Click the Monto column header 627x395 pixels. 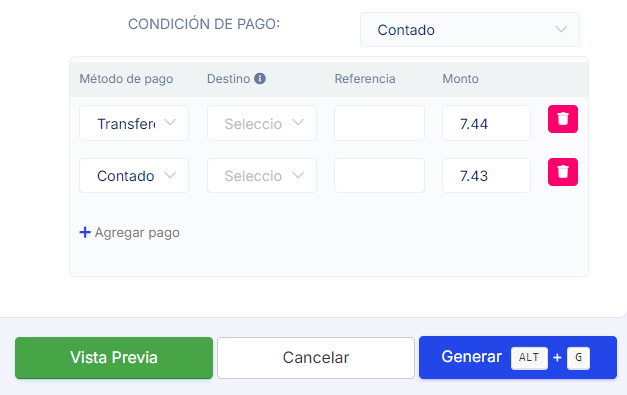[460, 79]
